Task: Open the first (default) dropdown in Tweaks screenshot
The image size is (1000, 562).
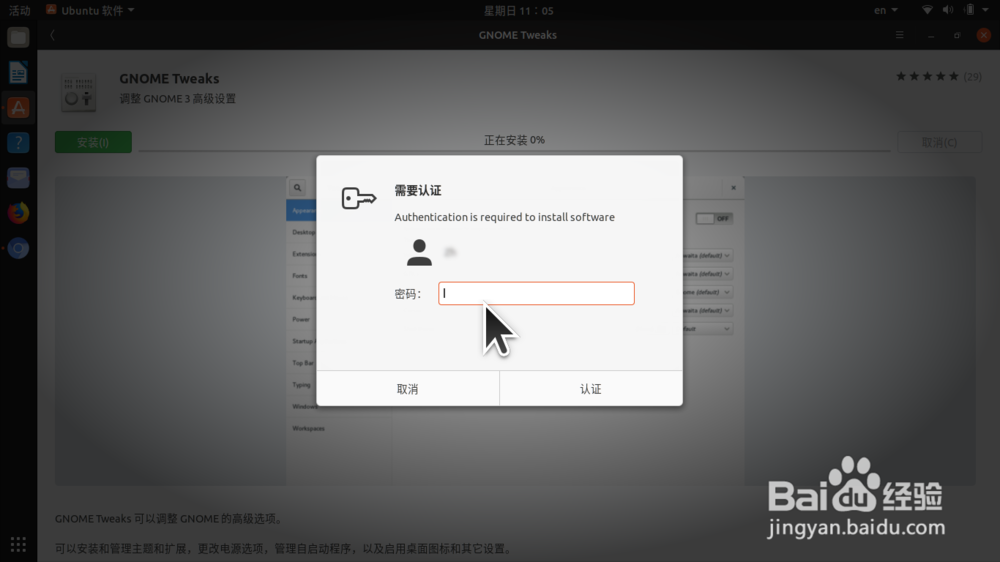Action: 707,256
